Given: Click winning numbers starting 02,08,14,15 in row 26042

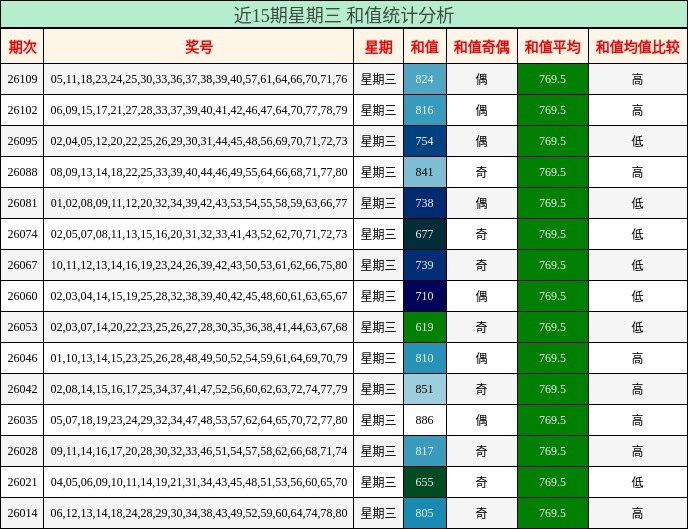Looking at the screenshot, I should 199,389.
